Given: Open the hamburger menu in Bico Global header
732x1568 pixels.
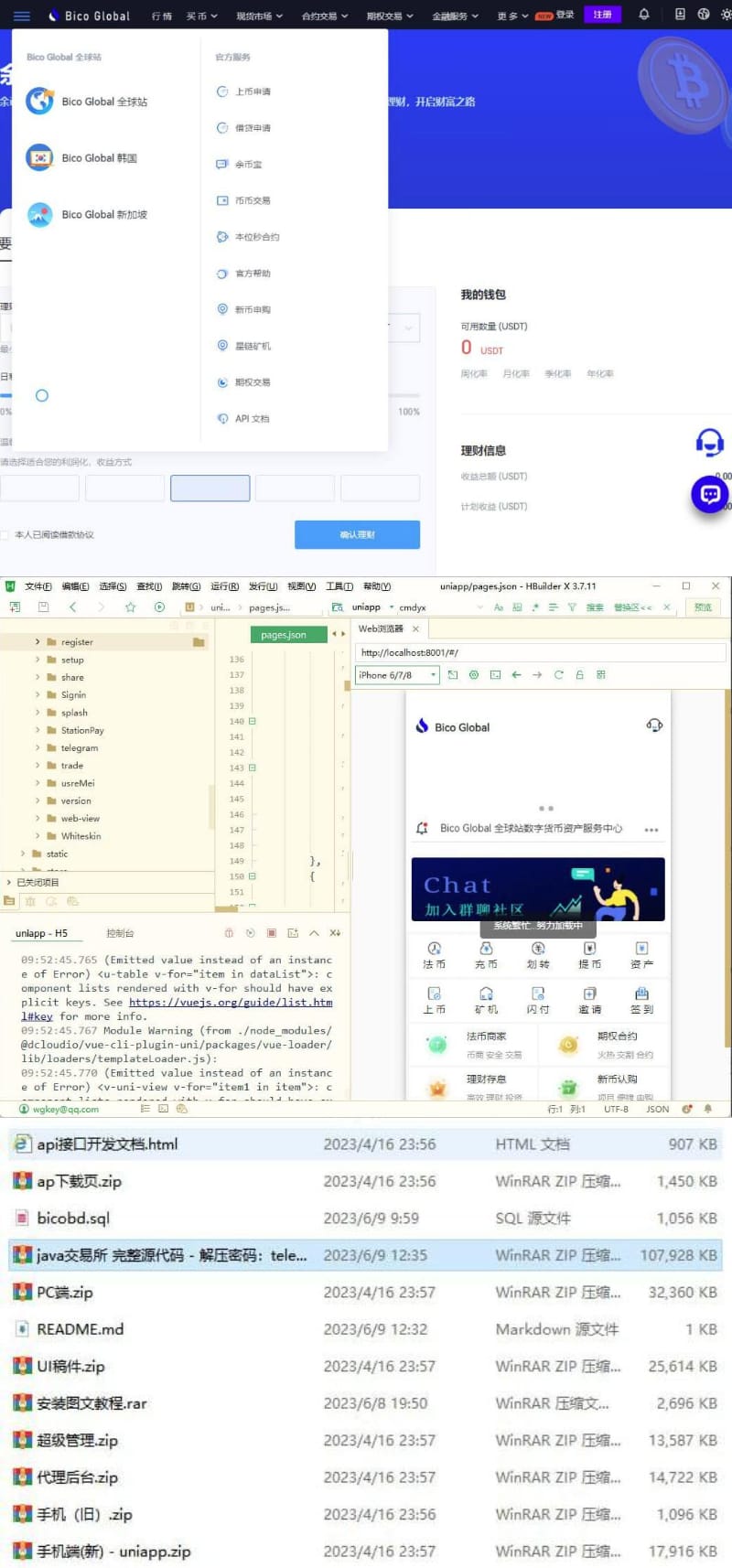Looking at the screenshot, I should click(x=22, y=16).
